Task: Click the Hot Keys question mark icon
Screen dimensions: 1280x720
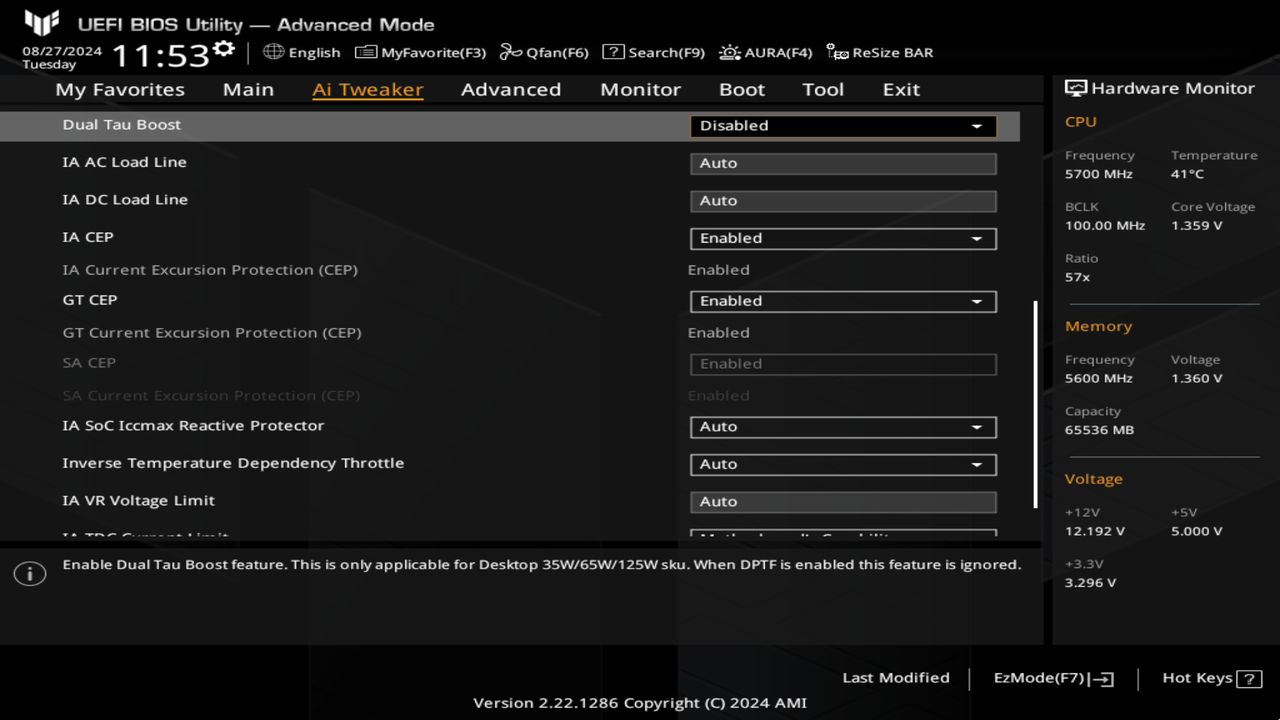Action: pyautogui.click(x=1249, y=679)
